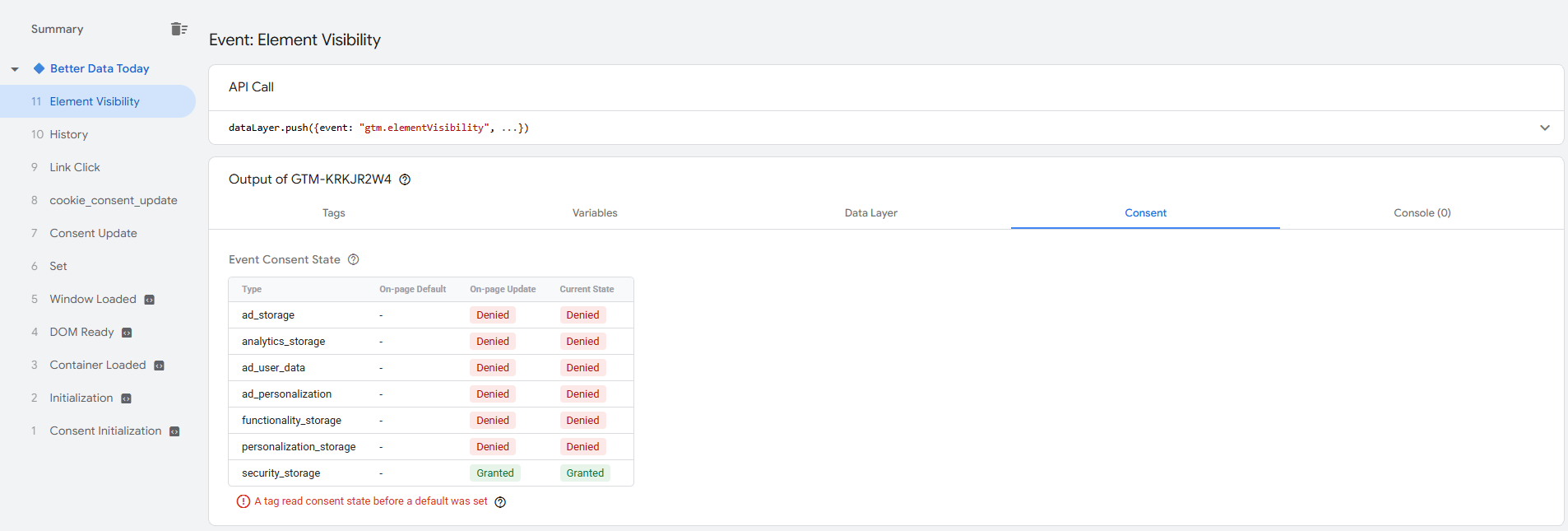The width and height of the screenshot is (1568, 531).
Task: Collapse the Better Data Today tree
Action: pyautogui.click(x=15, y=69)
